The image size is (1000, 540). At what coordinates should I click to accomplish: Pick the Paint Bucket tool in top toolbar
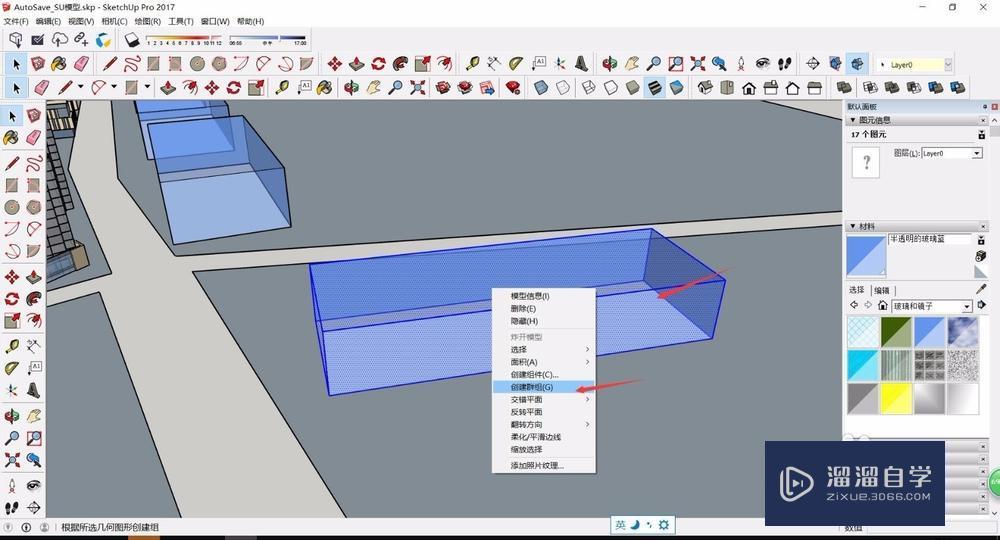[x=59, y=64]
